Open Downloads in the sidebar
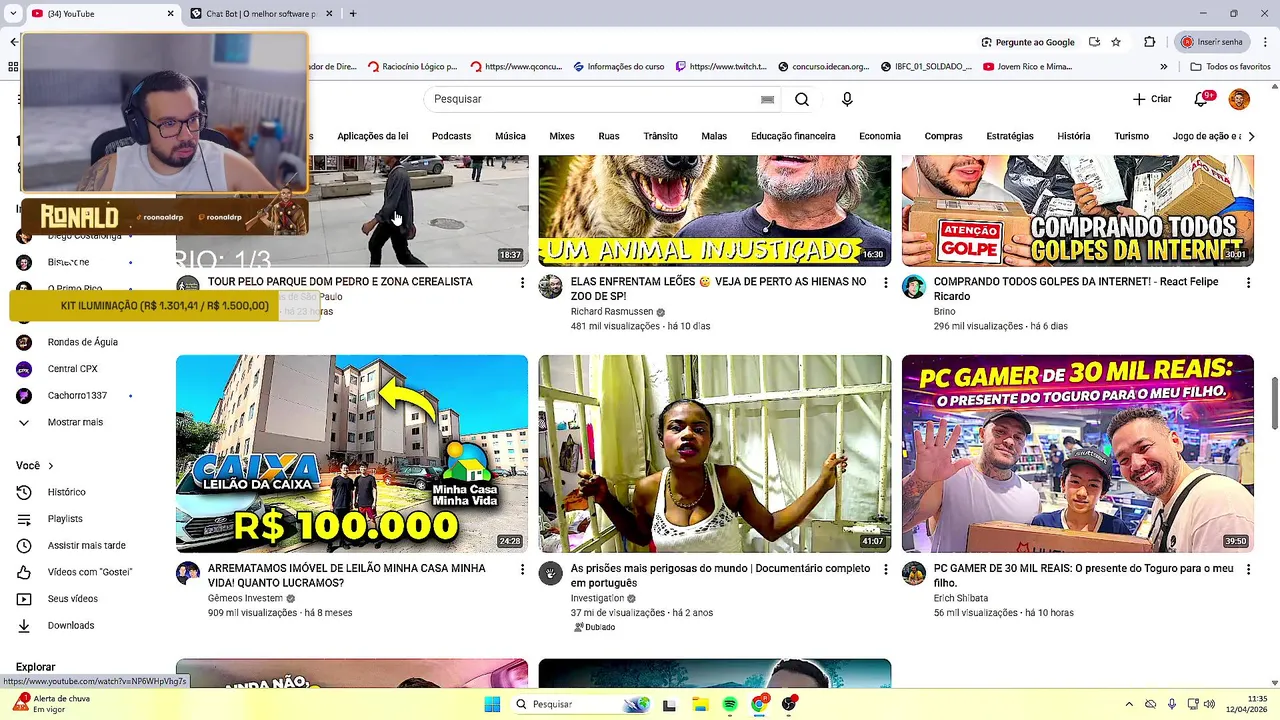The width and height of the screenshot is (1280, 720). click(x=70, y=626)
